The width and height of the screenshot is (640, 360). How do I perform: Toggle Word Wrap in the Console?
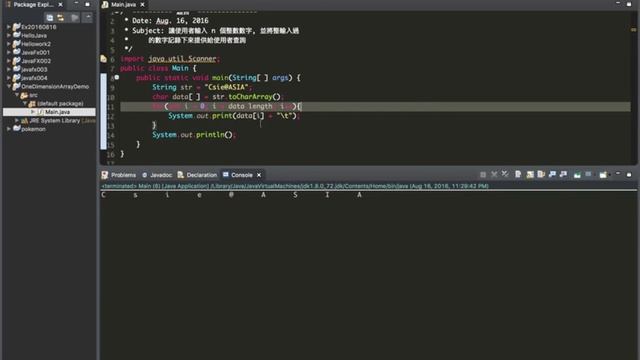click(x=541, y=175)
